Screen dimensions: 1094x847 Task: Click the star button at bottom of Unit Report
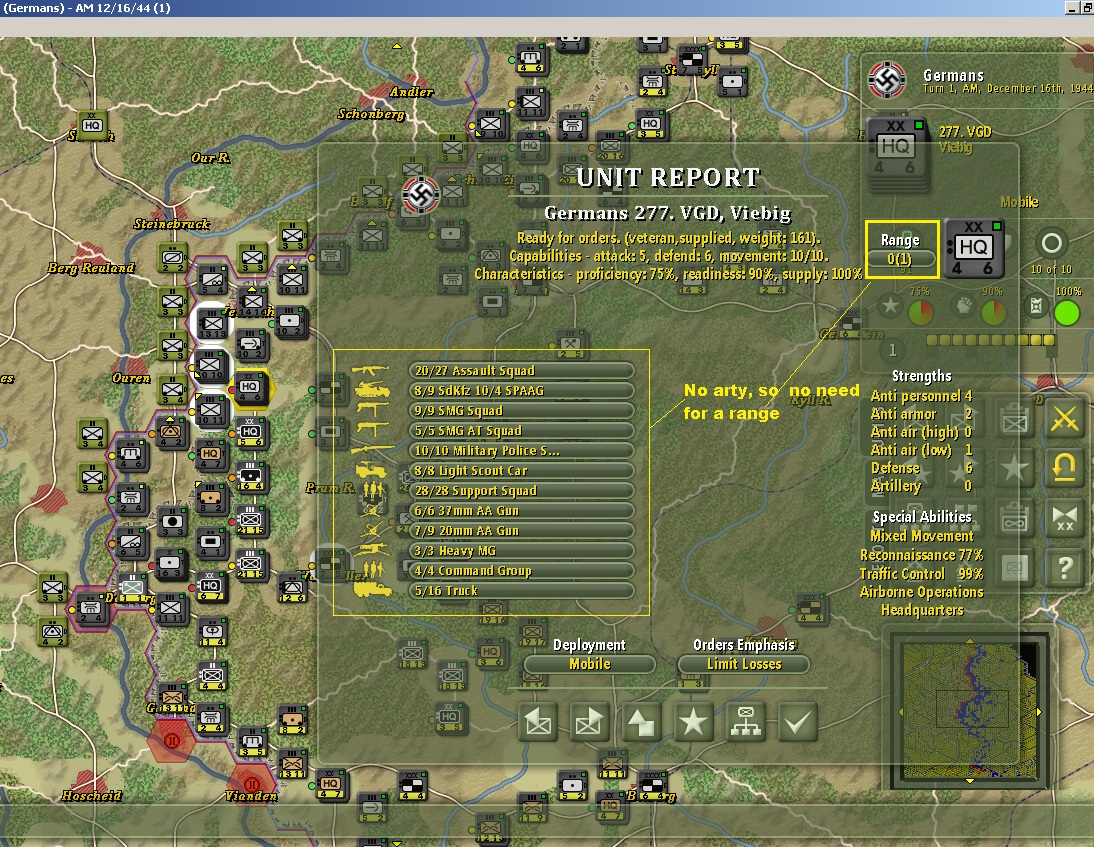pyautogui.click(x=693, y=722)
